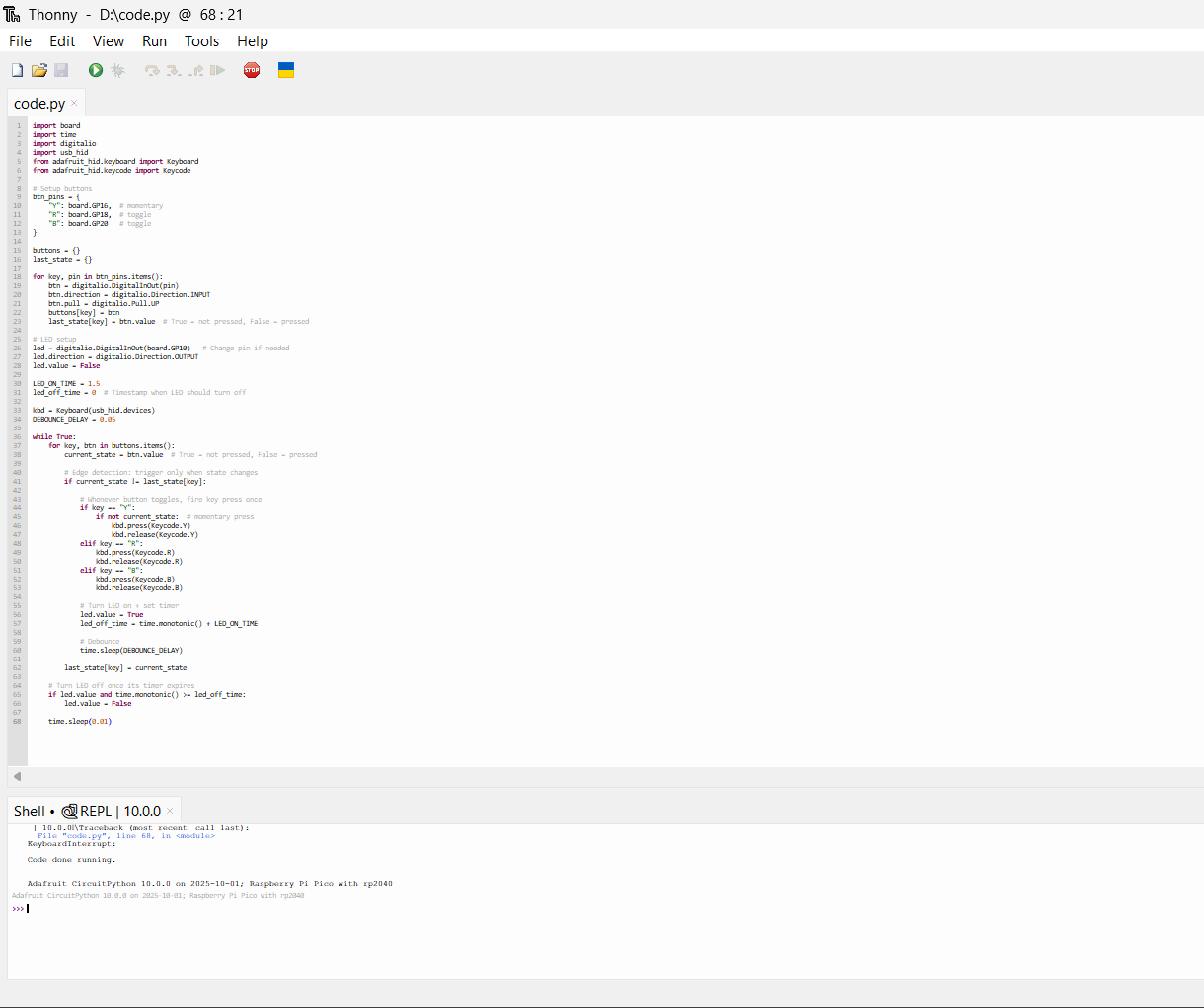
Task: Close the REPL | 10.0.0 tab
Action: [170, 811]
